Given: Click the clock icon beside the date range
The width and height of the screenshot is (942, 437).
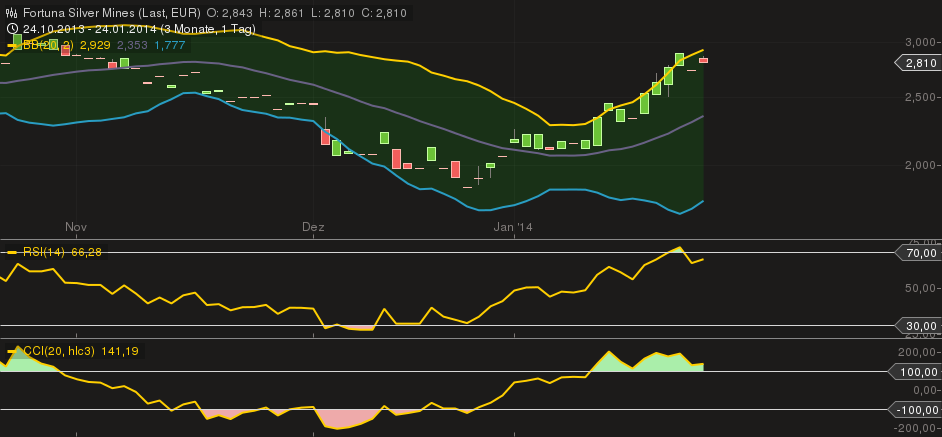Looking at the screenshot, I should click(11, 29).
